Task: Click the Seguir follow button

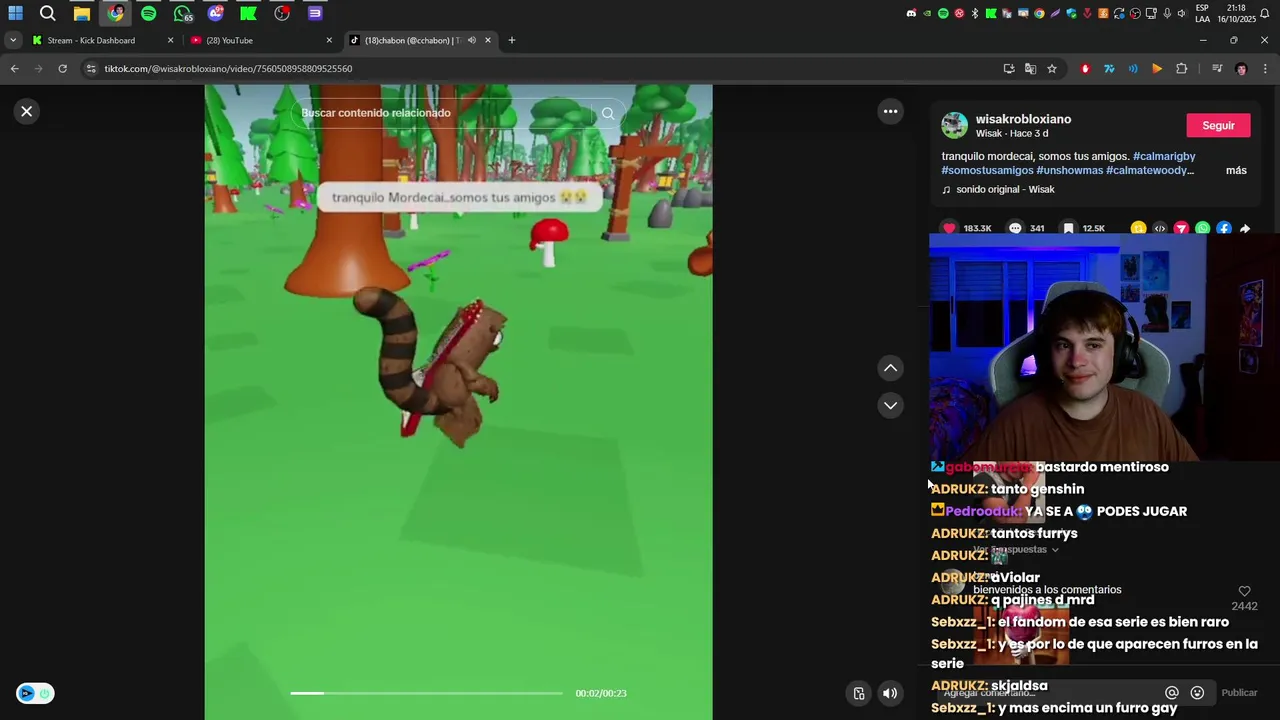Action: [1218, 125]
